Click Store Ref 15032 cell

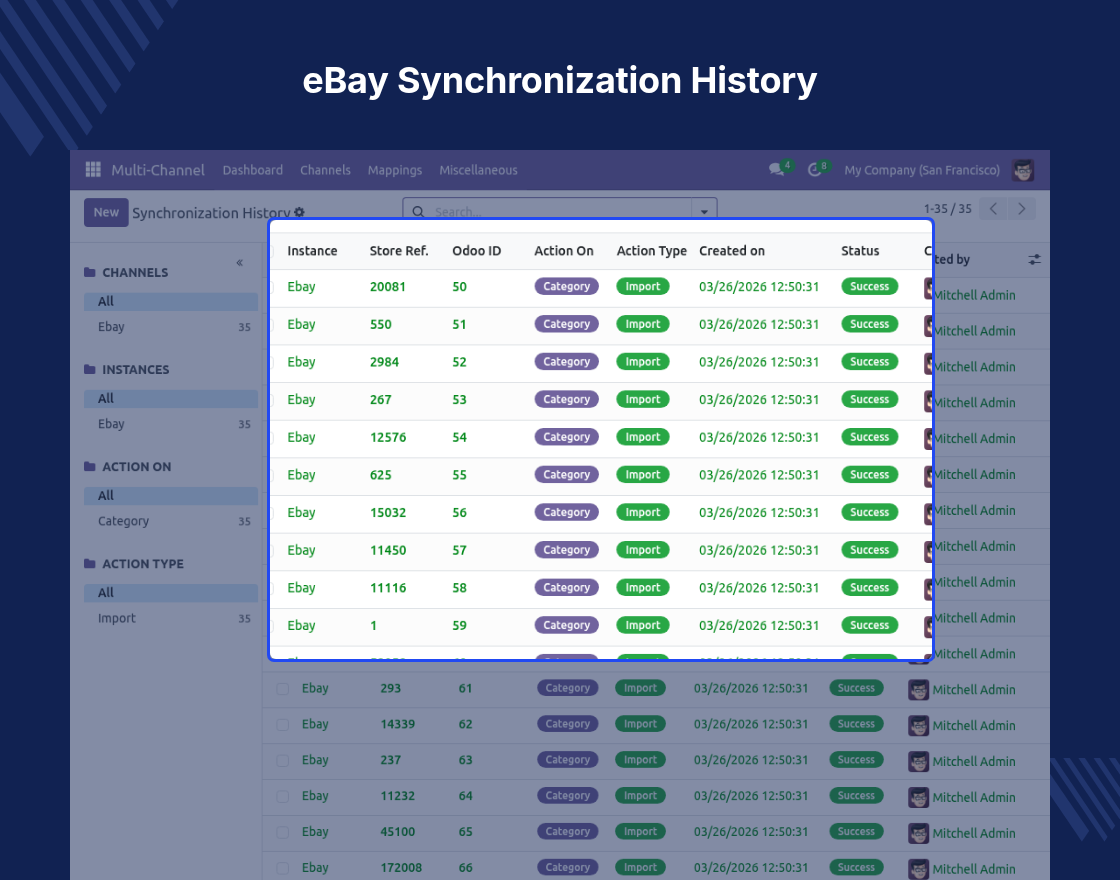point(387,512)
